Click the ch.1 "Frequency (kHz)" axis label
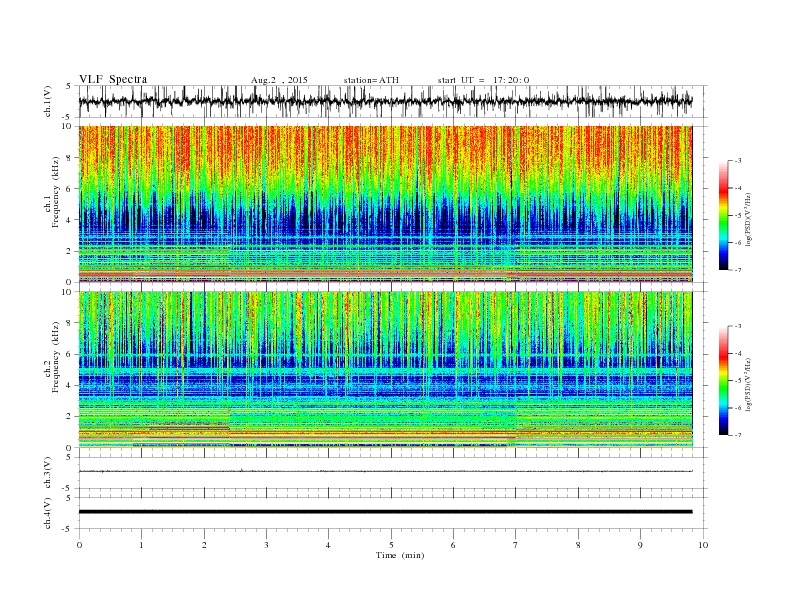Image resolution: width=792 pixels, height=612 pixels. (x=56, y=192)
